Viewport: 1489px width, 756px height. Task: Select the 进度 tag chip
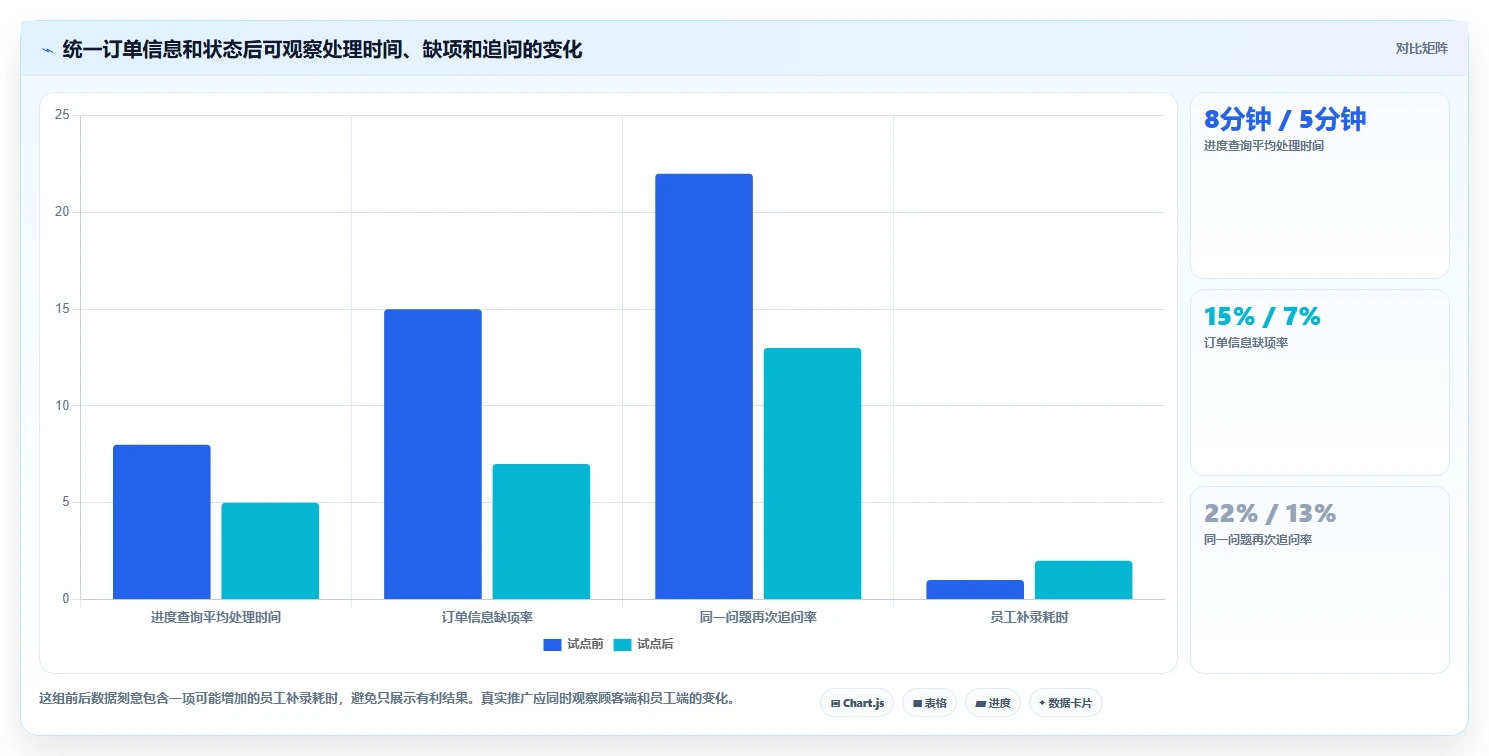click(992, 703)
